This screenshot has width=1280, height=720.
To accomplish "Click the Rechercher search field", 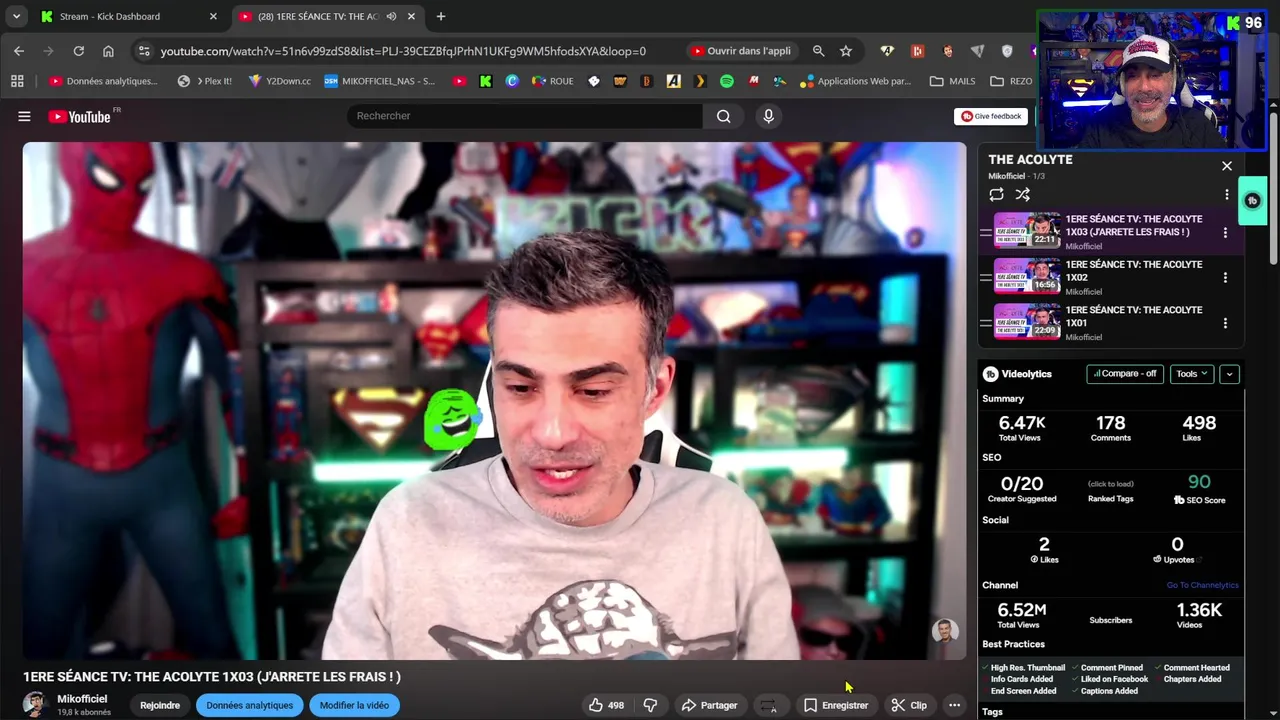I will pos(525,116).
